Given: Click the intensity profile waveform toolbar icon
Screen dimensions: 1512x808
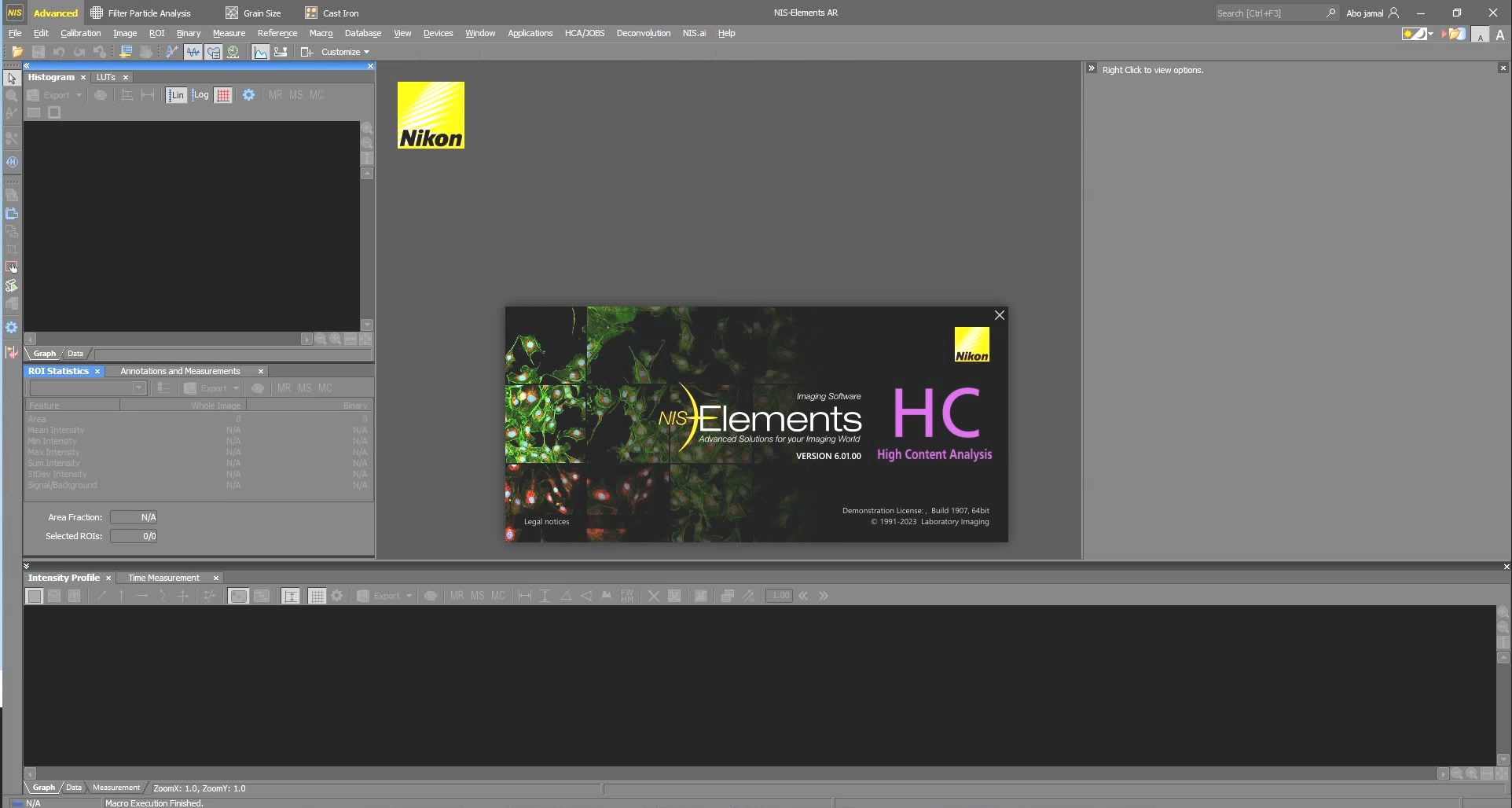Looking at the screenshot, I should 193,52.
